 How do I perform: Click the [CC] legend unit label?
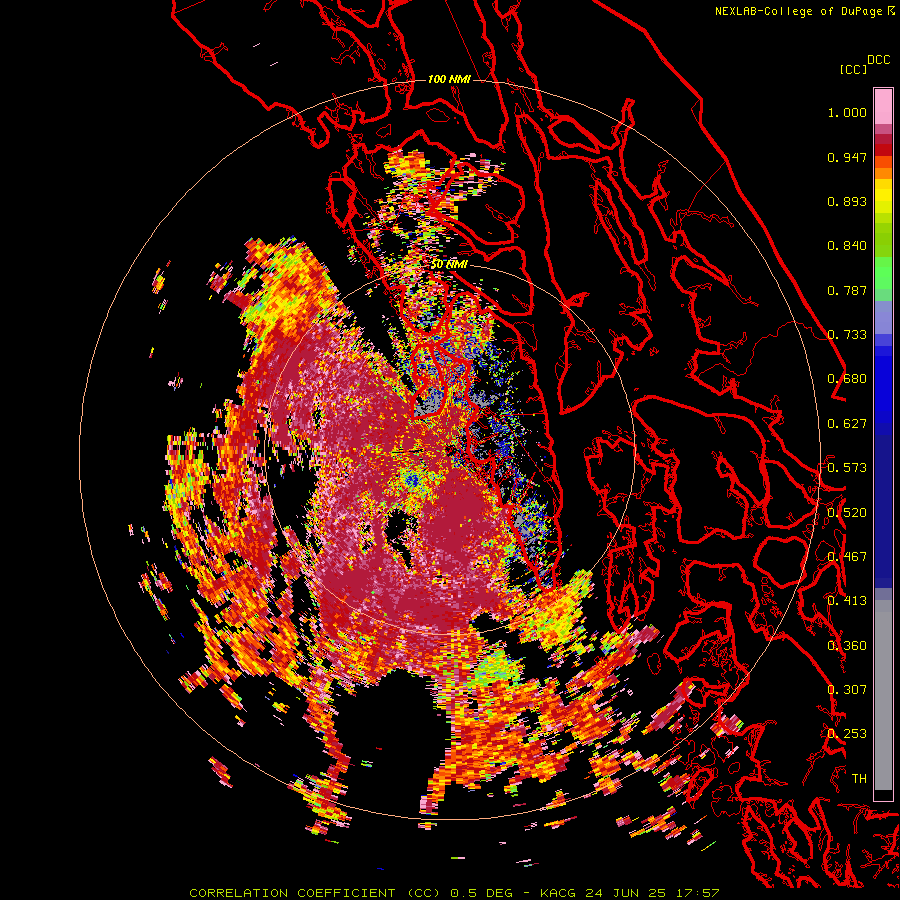coord(853,69)
